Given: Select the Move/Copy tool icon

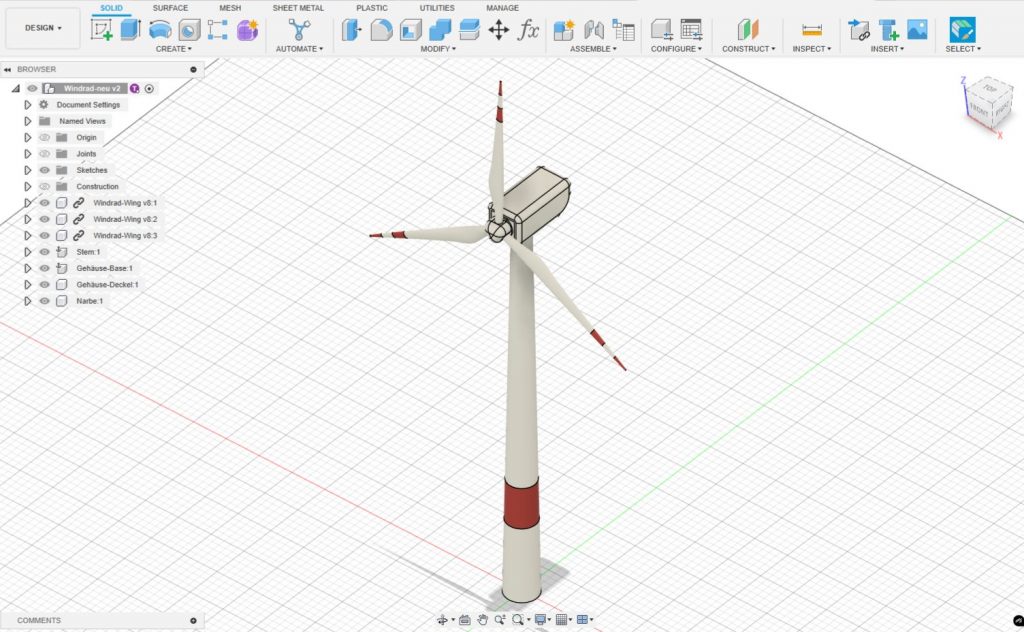Looking at the screenshot, I should 498,30.
